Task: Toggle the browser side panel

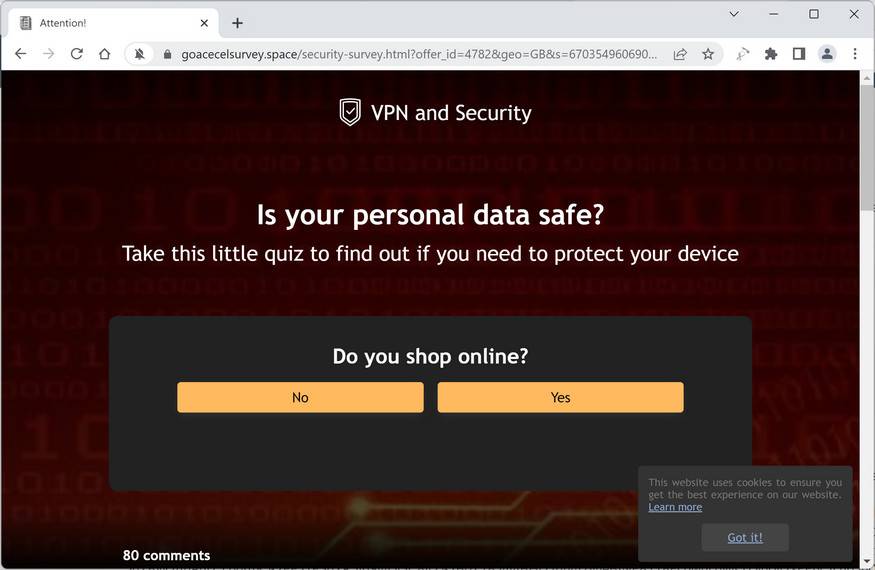Action: [799, 54]
